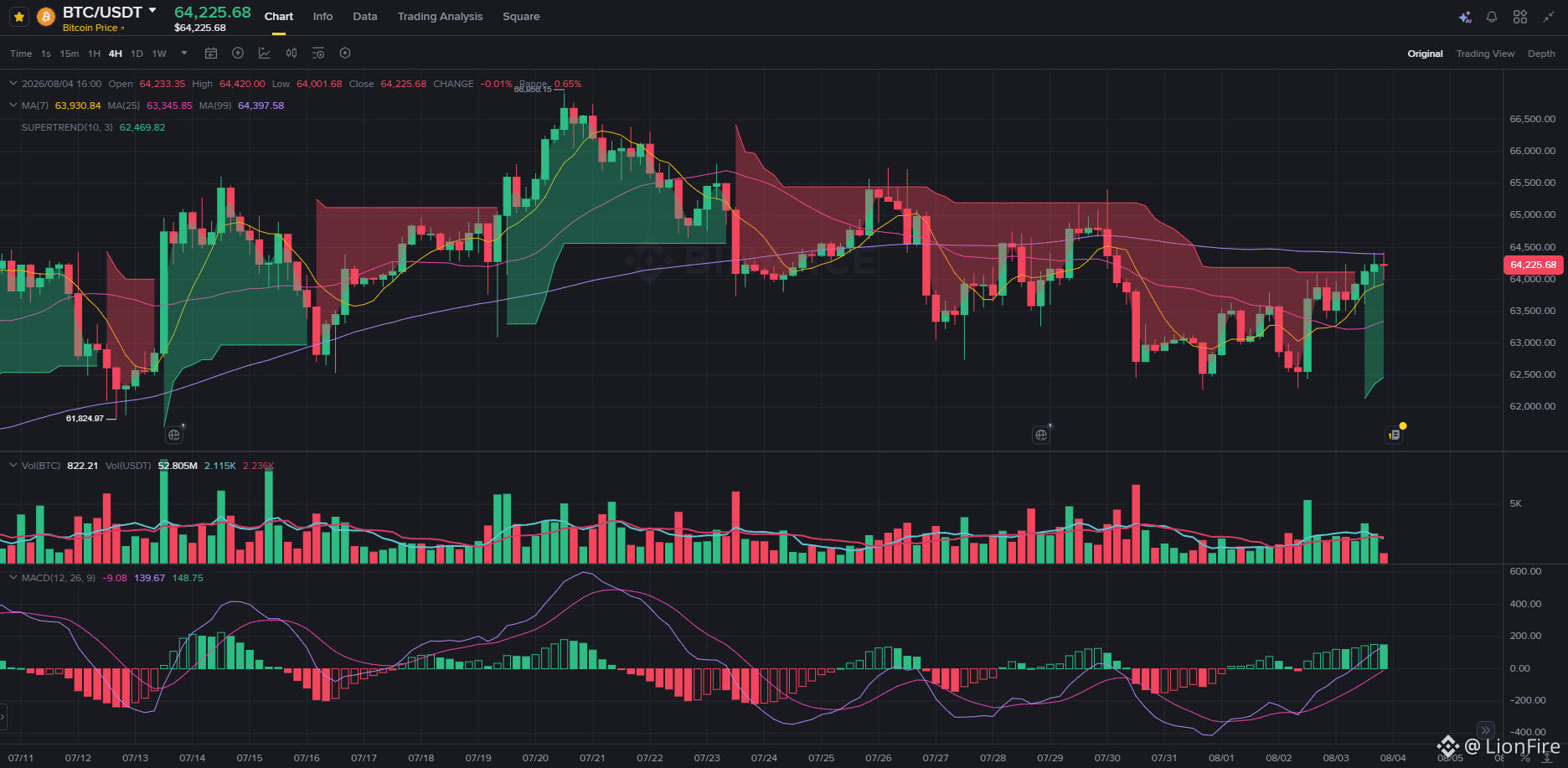The height and width of the screenshot is (768, 1568).
Task: Open the multi-chart grid layout icon
Action: coord(1520,17)
